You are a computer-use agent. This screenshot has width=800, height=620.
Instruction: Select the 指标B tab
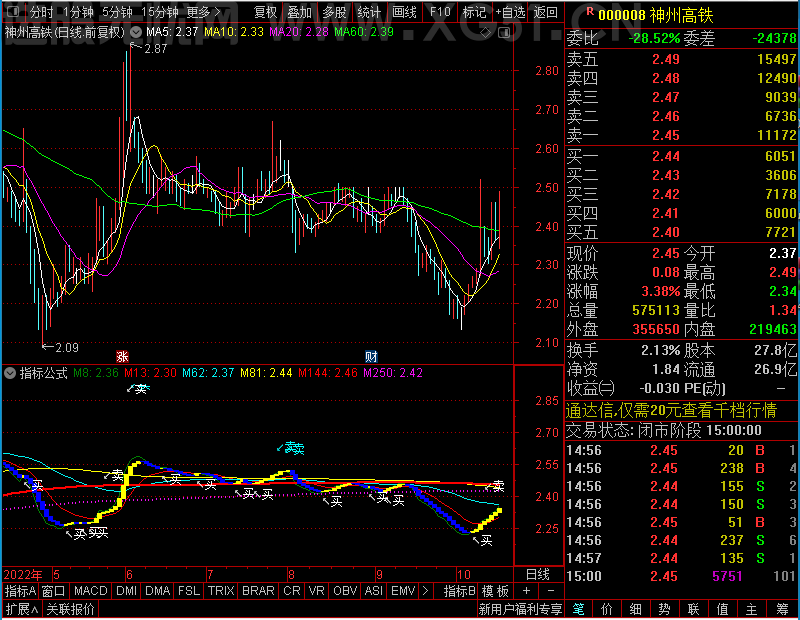(x=460, y=591)
